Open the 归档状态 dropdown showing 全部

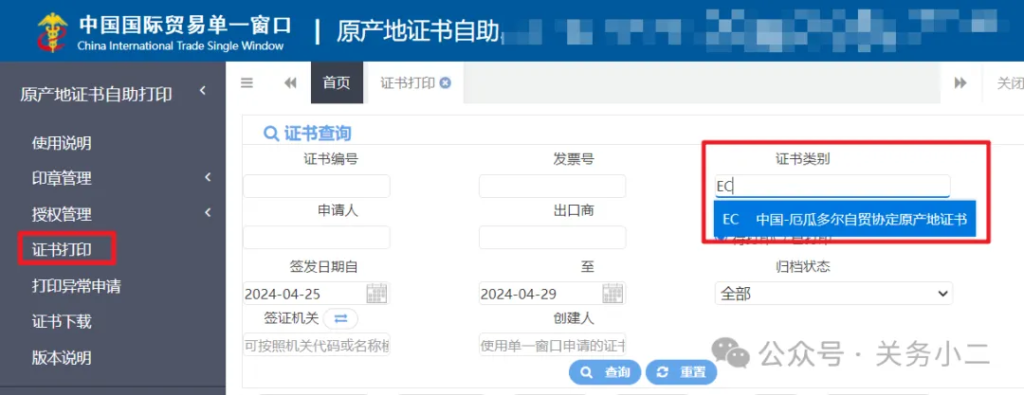pos(834,294)
